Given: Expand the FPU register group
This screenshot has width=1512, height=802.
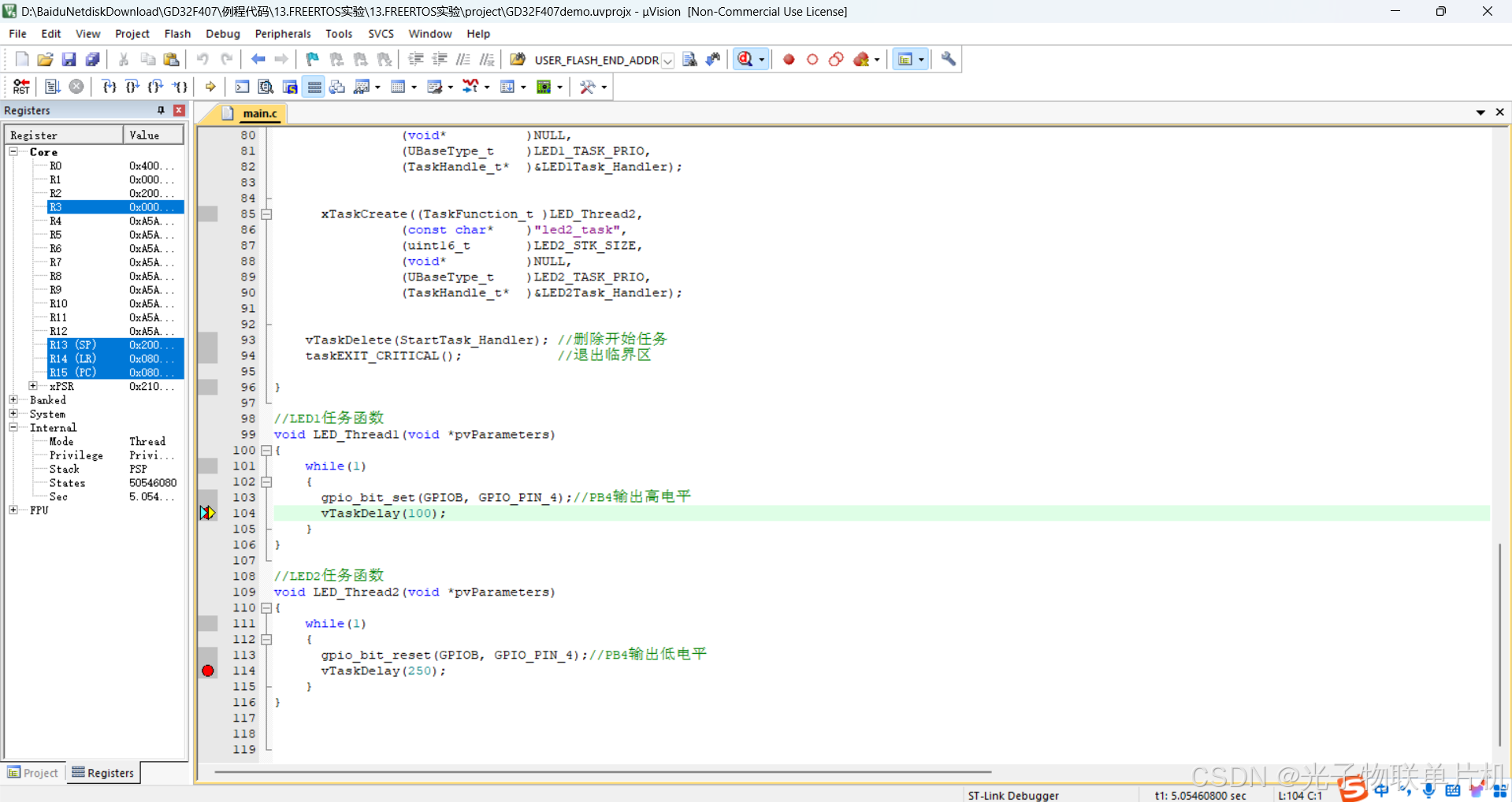Looking at the screenshot, I should 13,510.
